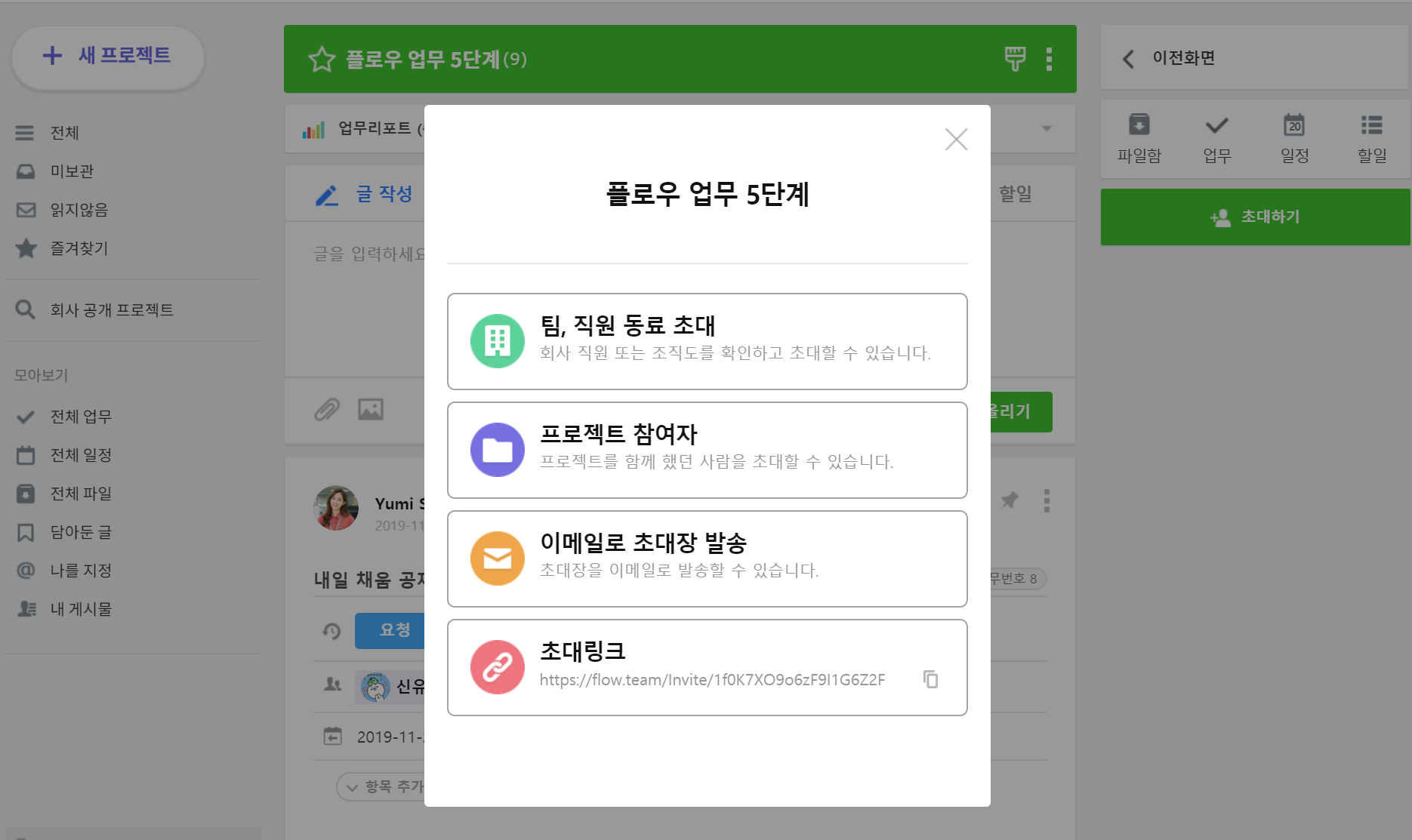This screenshot has width=1412, height=840.
Task: Click the status history clock icon
Action: point(331,631)
